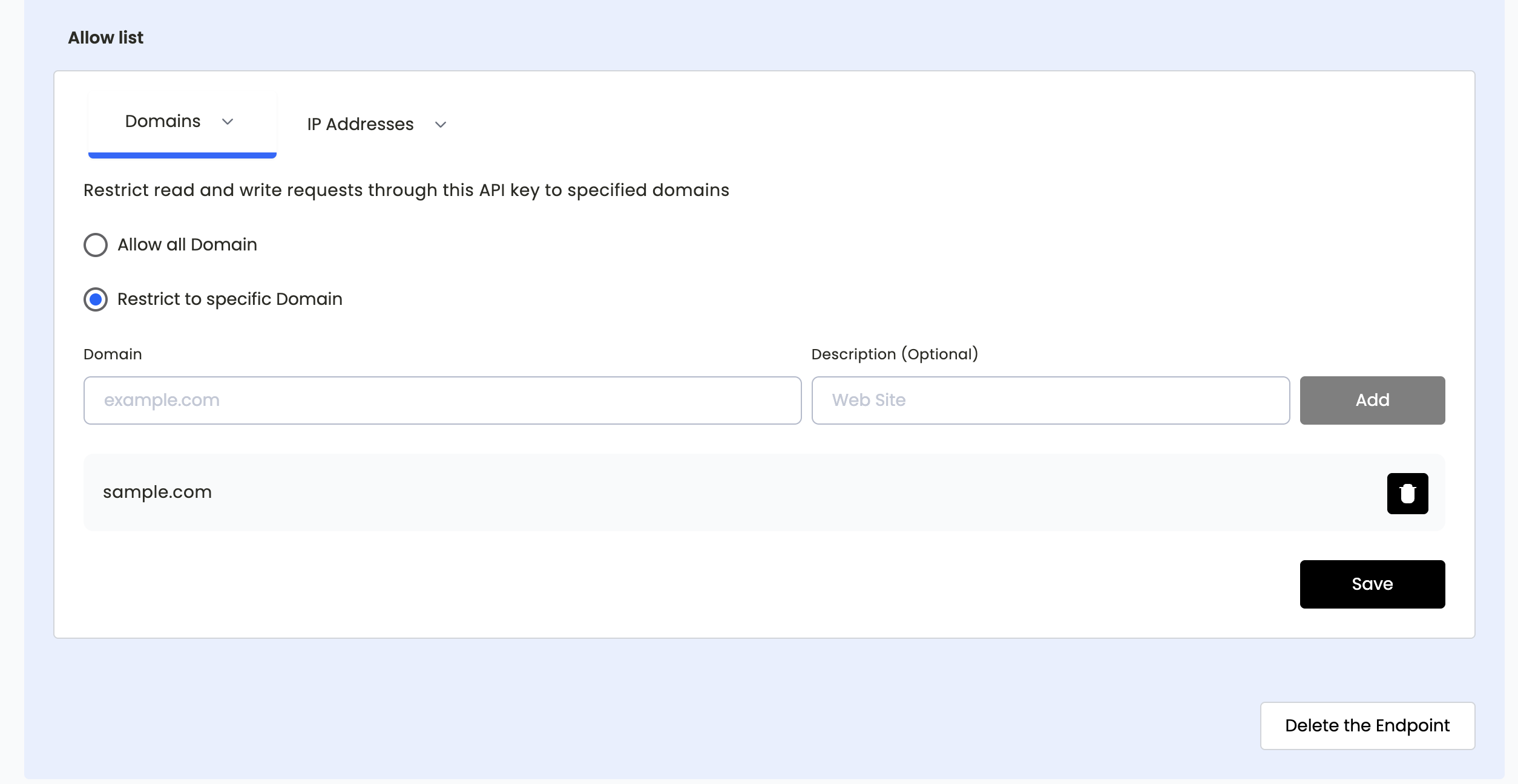Viewport: 1518px width, 784px height.
Task: Expand the Domains tab chevron
Action: 228,122
